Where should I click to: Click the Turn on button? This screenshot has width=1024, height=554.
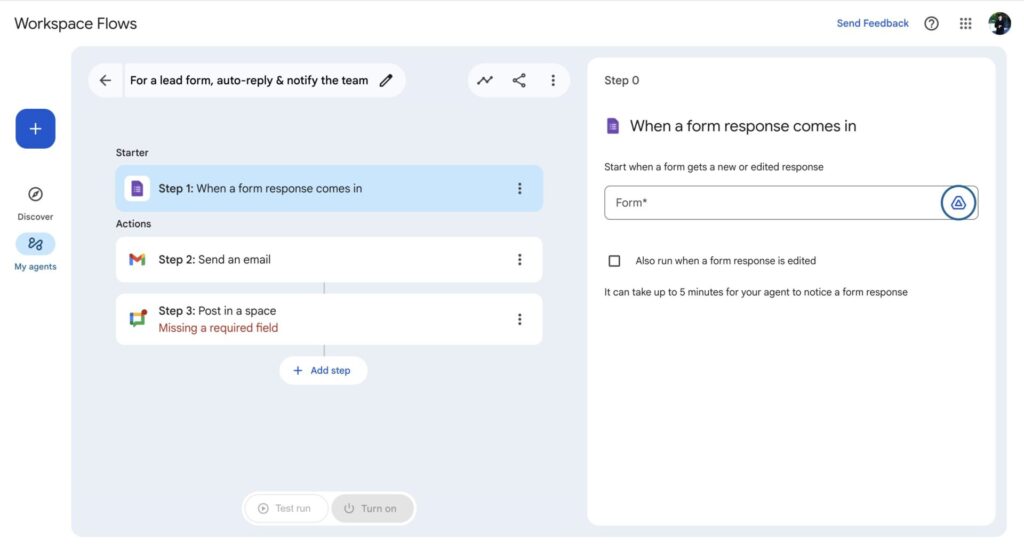(x=372, y=508)
